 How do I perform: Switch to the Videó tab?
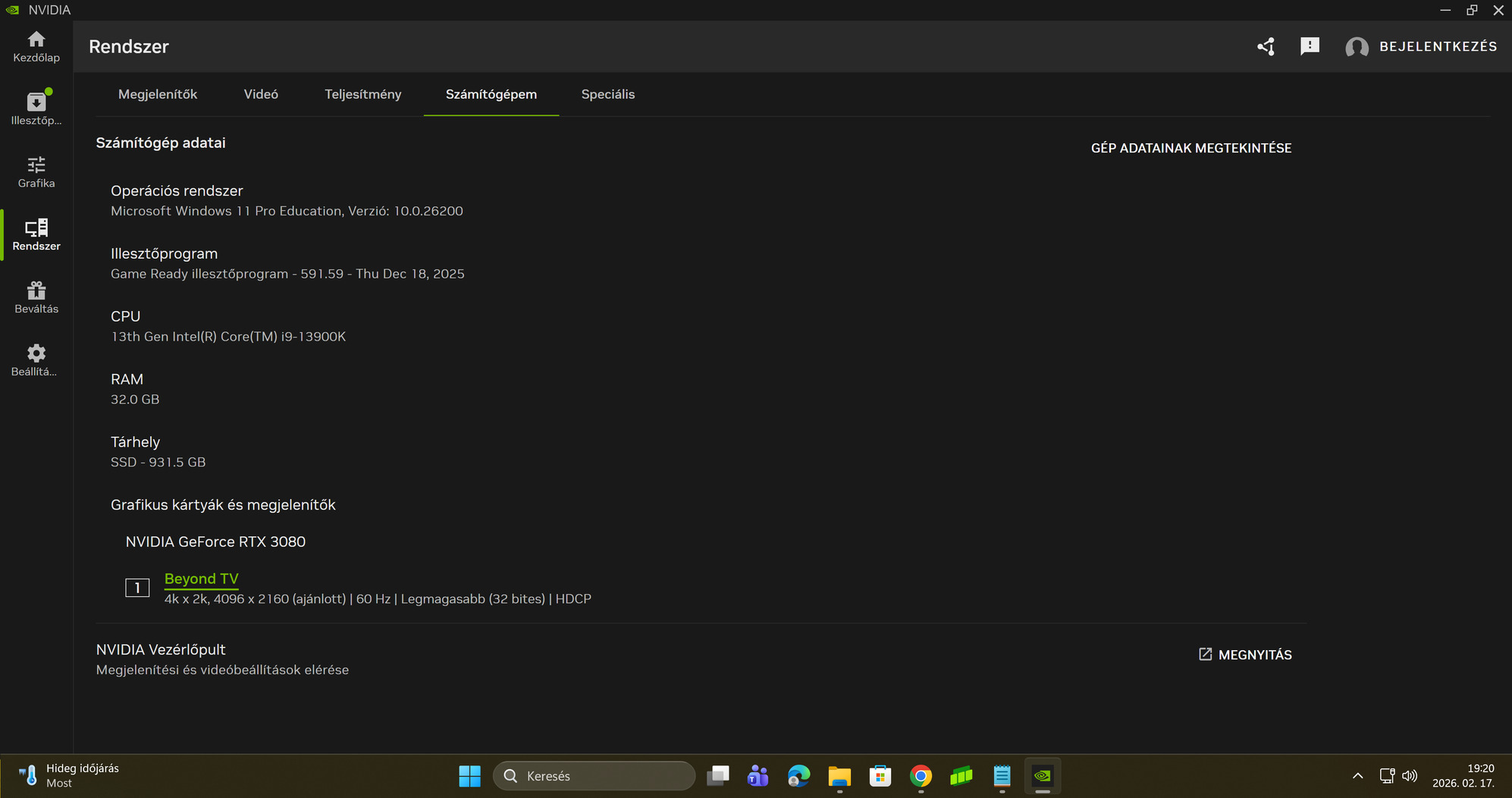tap(261, 94)
